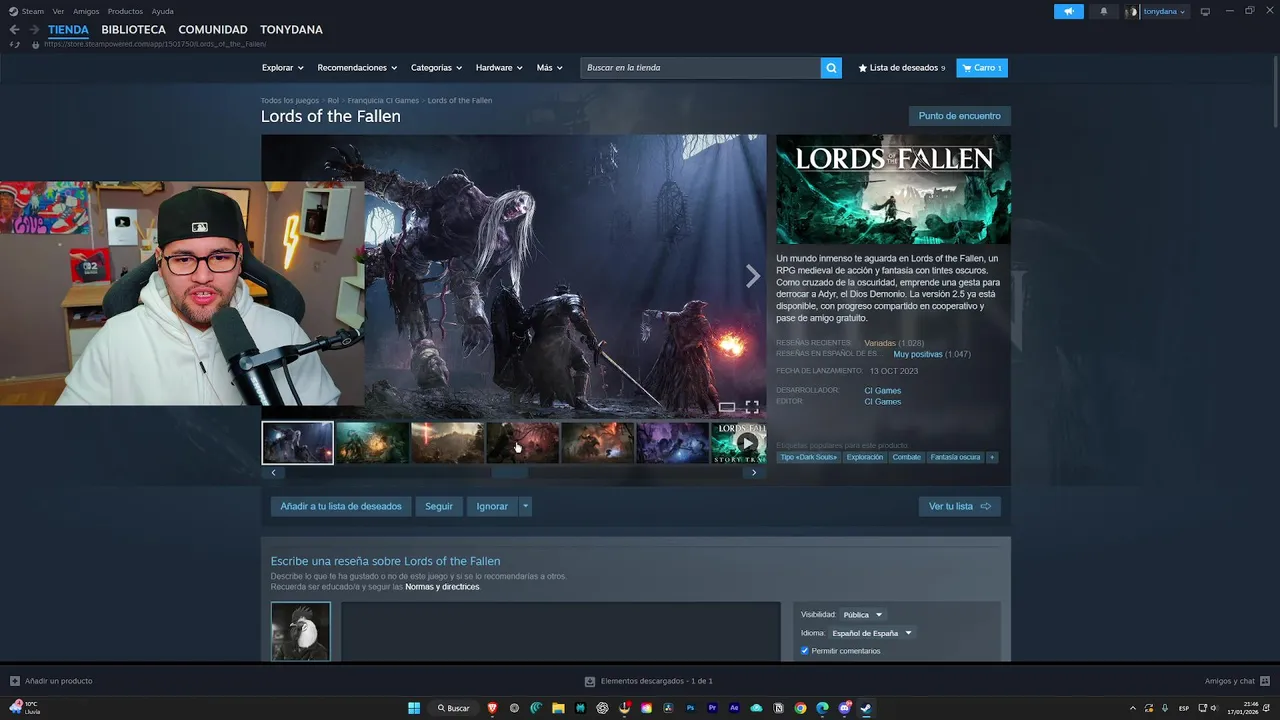Image resolution: width=1280 pixels, height=720 pixels.
Task: Open Google Chrome from taskbar
Action: pos(800,708)
